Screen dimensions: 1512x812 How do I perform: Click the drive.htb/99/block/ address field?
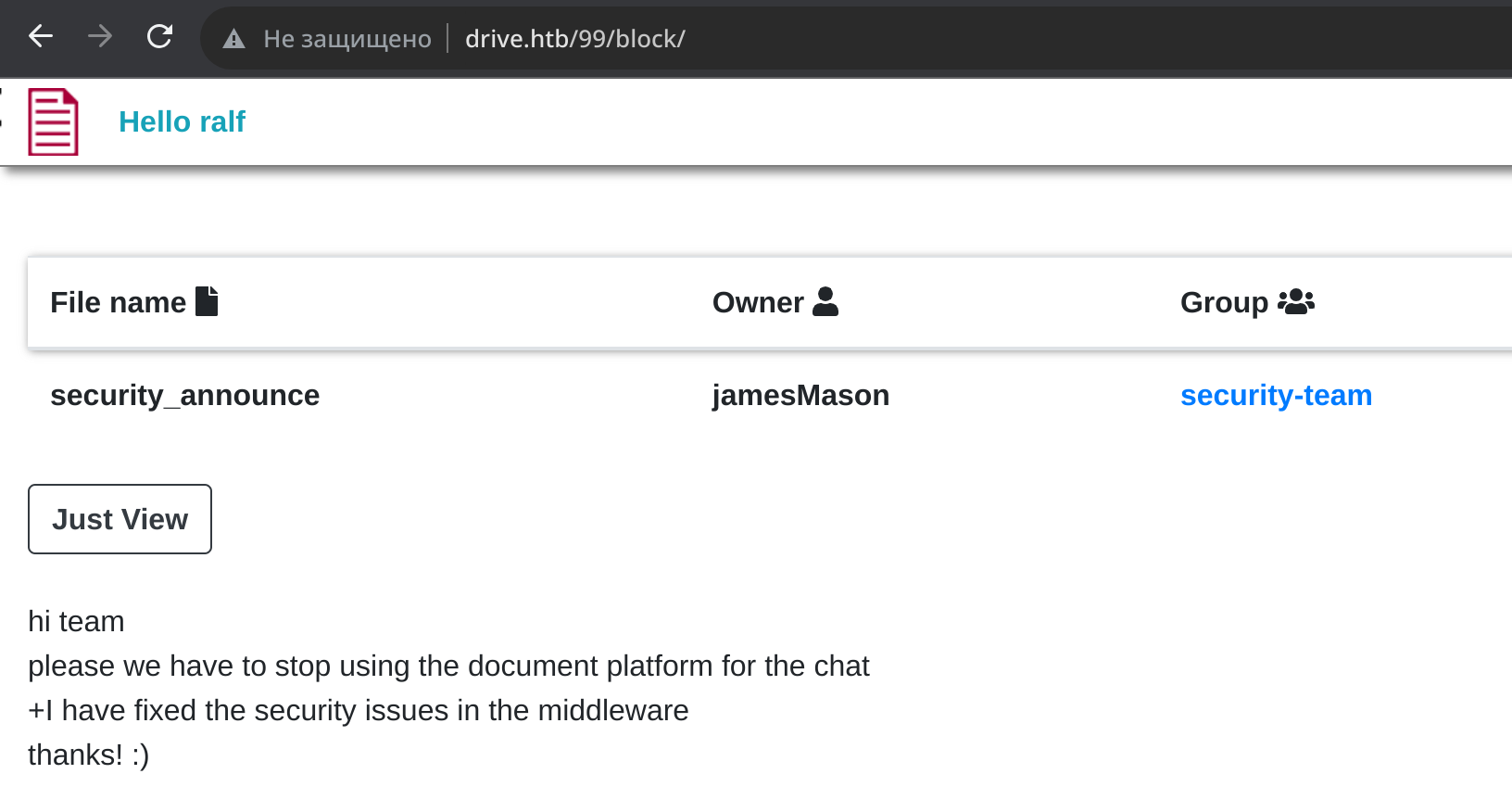pyautogui.click(x=574, y=39)
